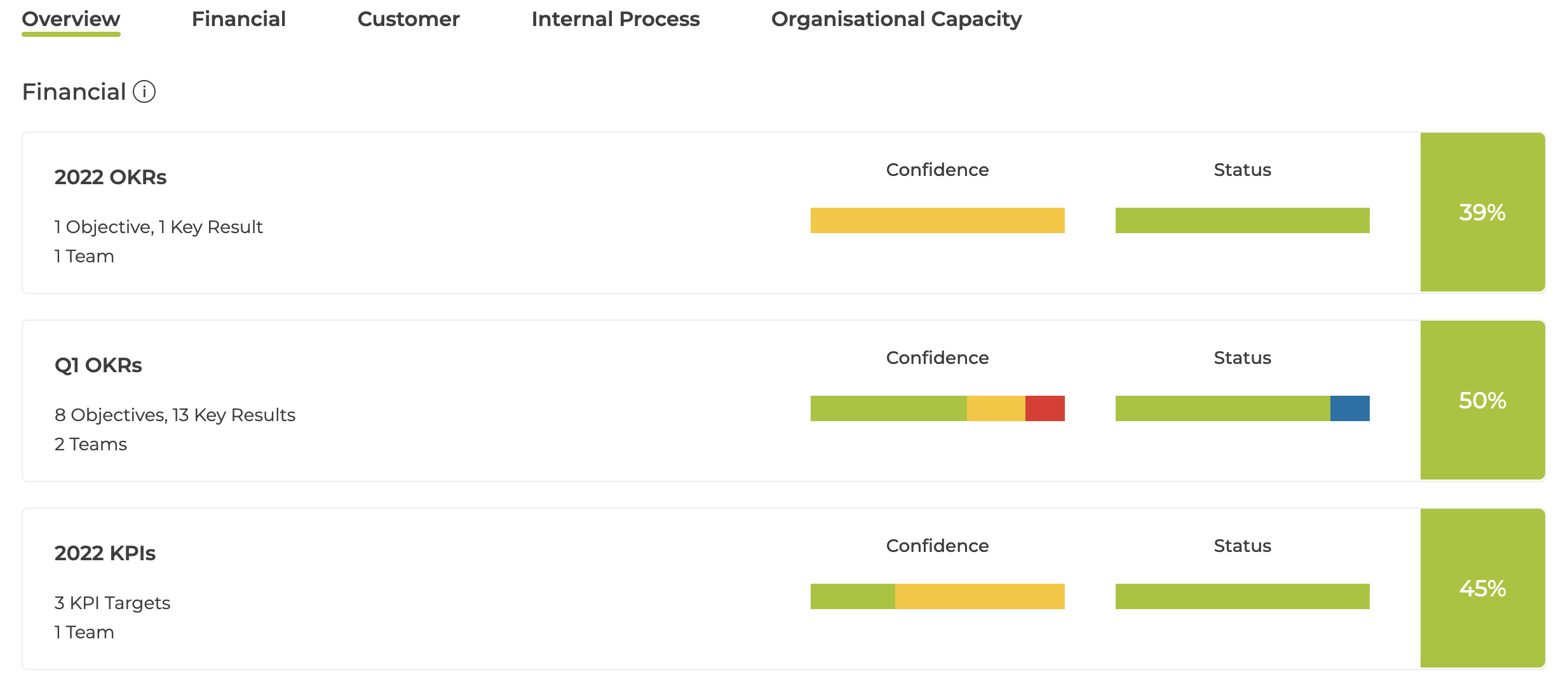
Task: Open the 2022 OKRs title
Action: pyautogui.click(x=111, y=177)
